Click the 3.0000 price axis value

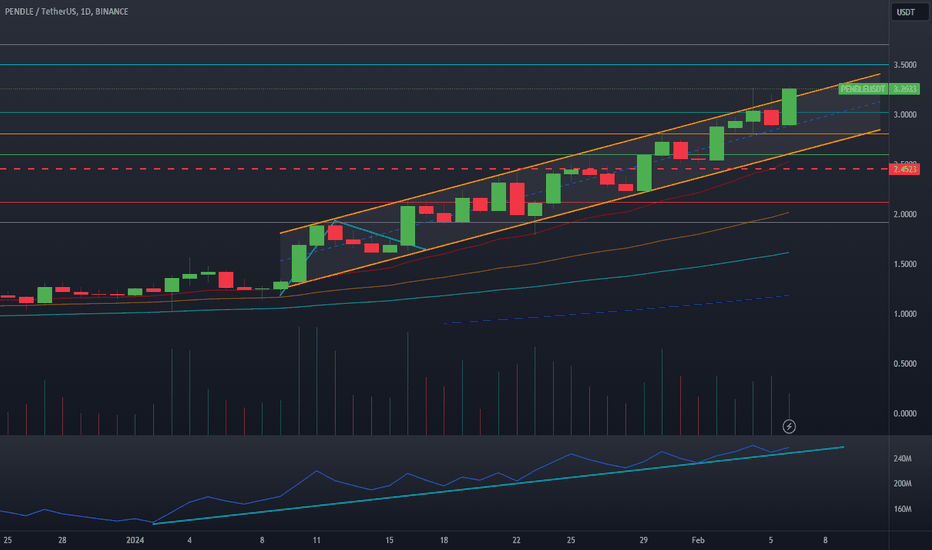pos(905,115)
